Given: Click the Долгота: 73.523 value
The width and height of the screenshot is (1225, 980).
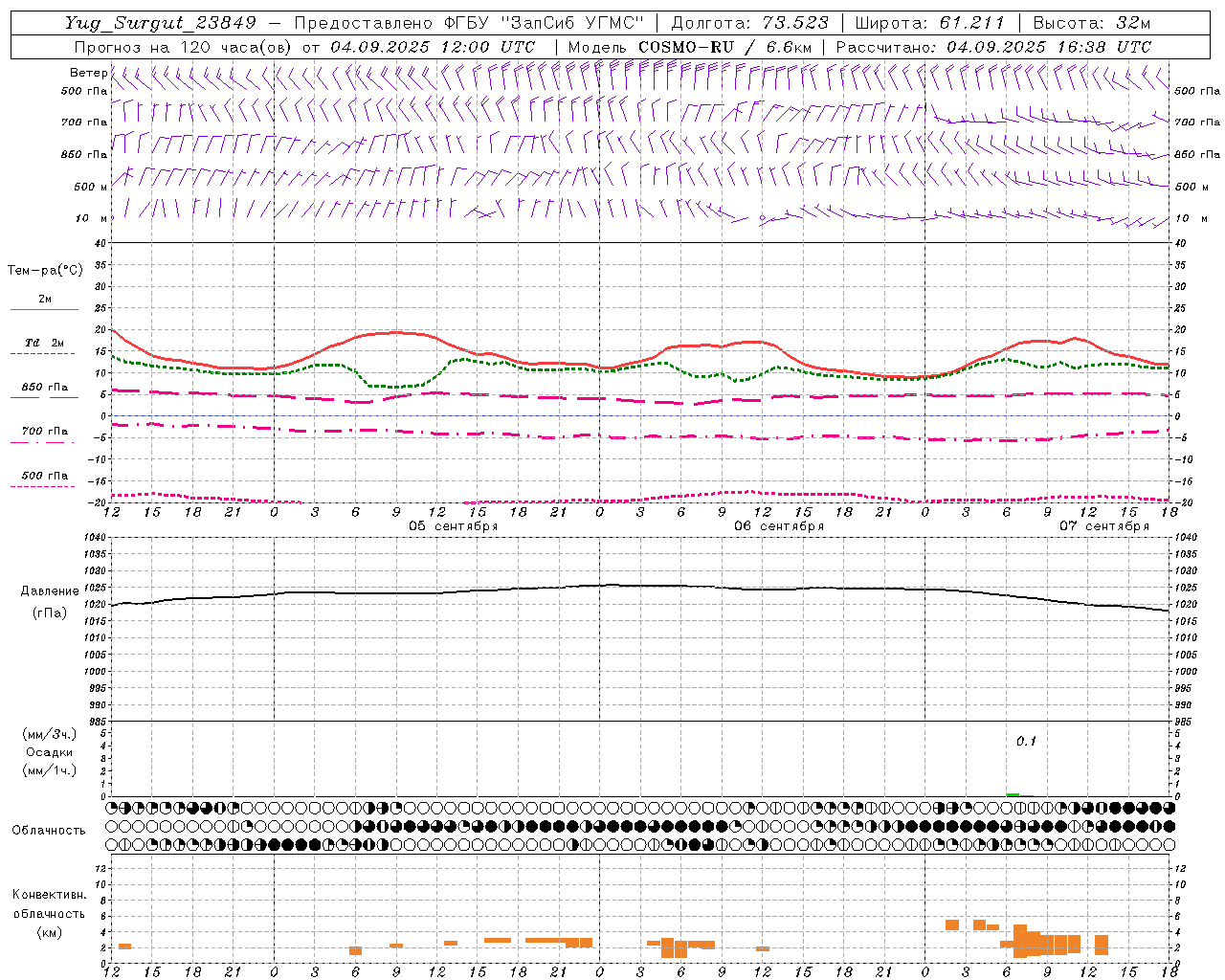Looking at the screenshot, I should (x=750, y=23).
